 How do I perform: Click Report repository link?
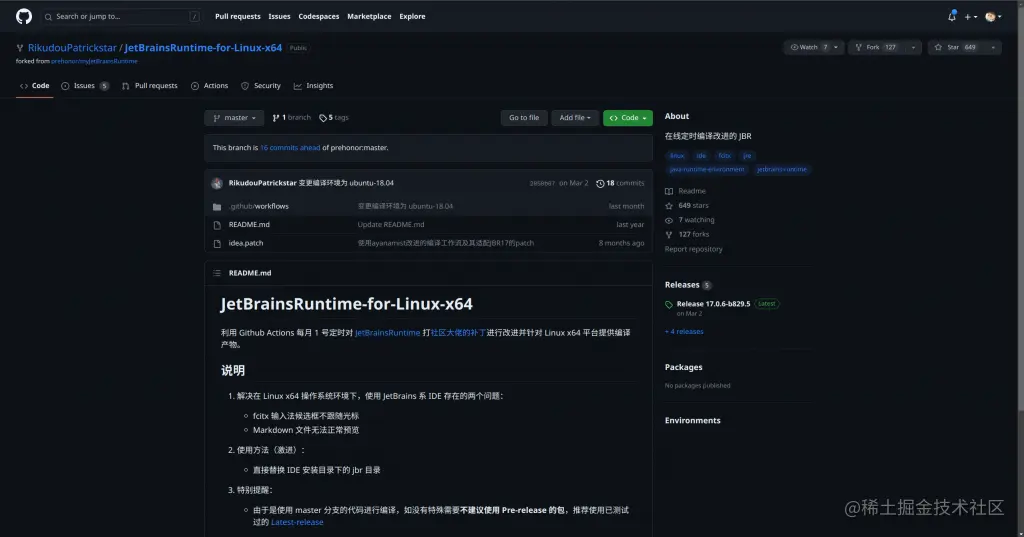694,249
